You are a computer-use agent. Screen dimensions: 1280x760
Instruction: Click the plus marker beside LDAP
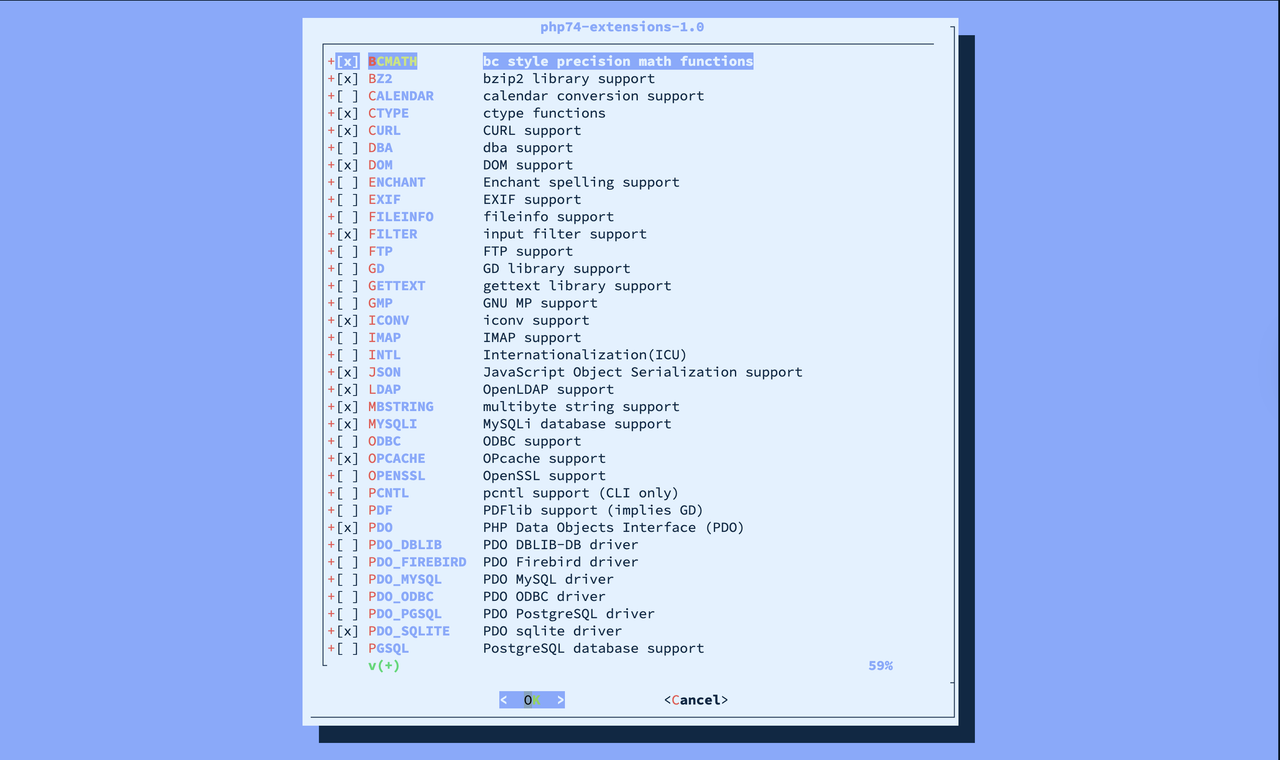coord(331,390)
